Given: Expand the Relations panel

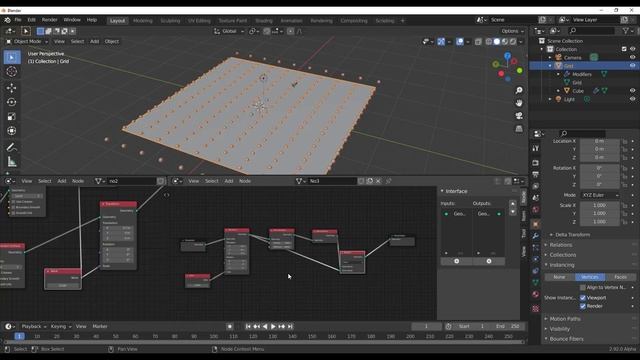Looking at the screenshot, I should click(560, 245).
